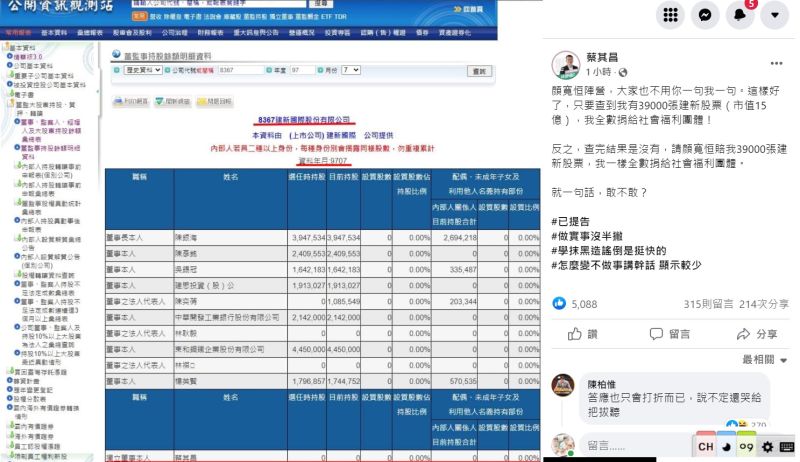Open the 營運概況 menu tab
Screen dimensions: 800x462
click(302, 33)
